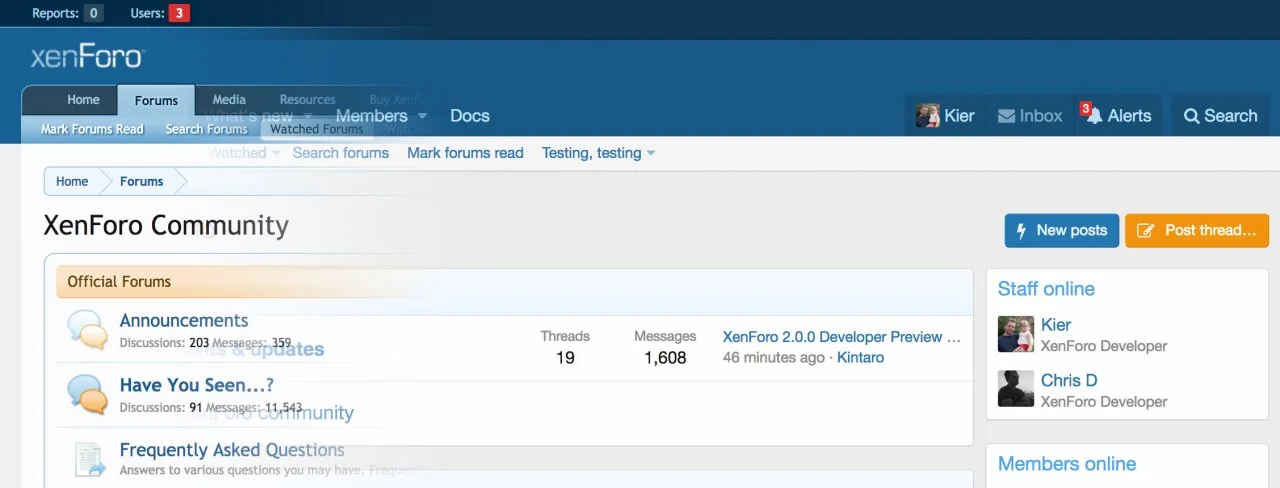Click the Frequently Asked Questions document icon
The image size is (1280, 488).
pyautogui.click(x=89, y=459)
